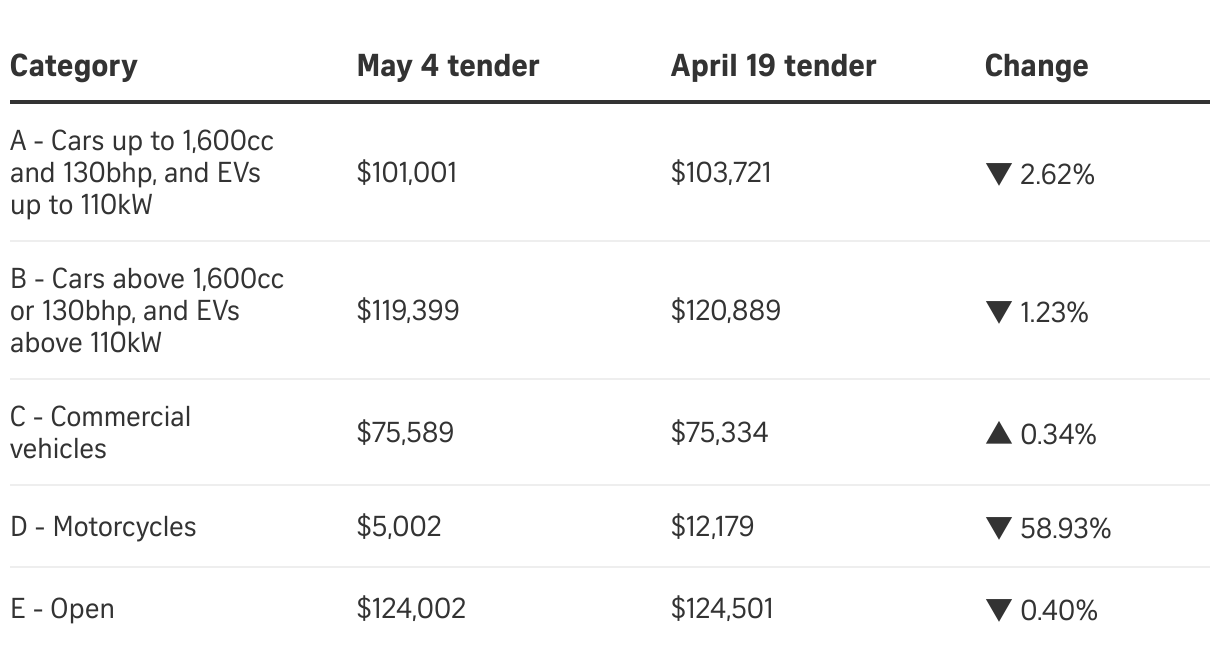Select the Category B cars description cell

(x=147, y=310)
